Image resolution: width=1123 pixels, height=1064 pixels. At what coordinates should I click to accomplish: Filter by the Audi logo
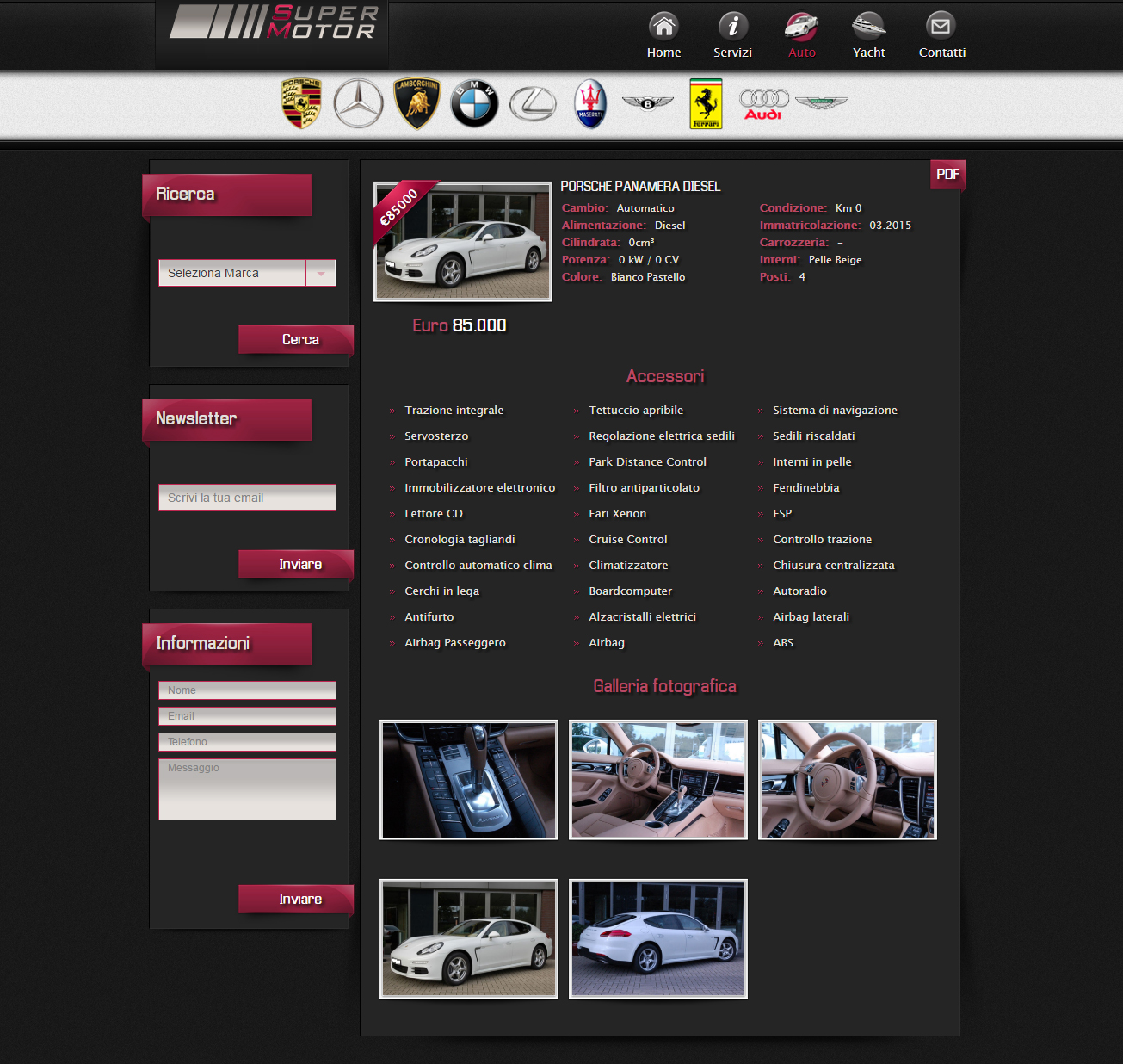click(x=764, y=104)
